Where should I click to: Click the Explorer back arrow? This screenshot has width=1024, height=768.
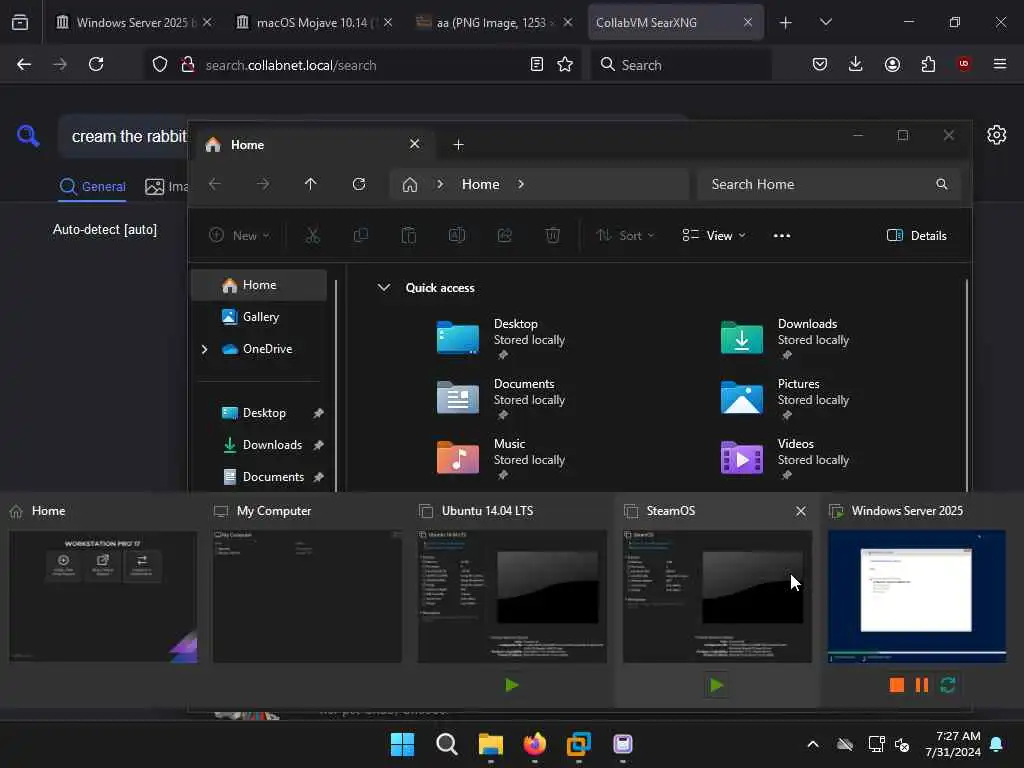pyautogui.click(x=214, y=184)
